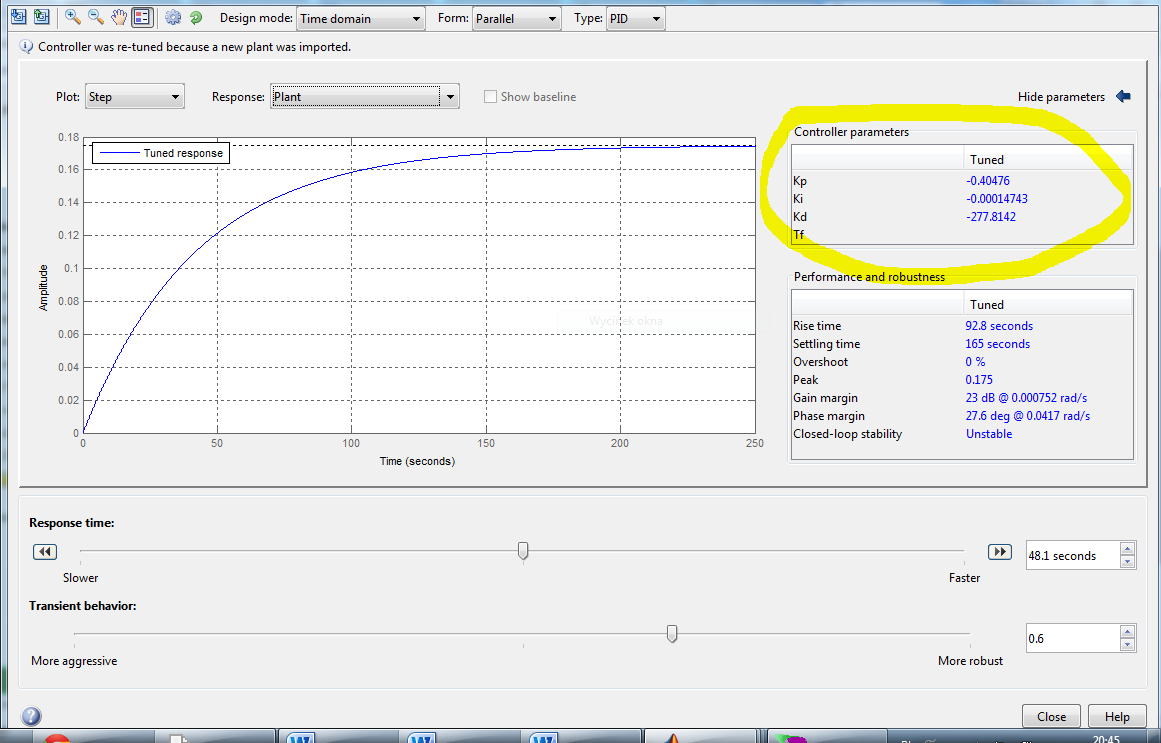Click the green retune refresh icon
Image resolution: width=1161 pixels, height=743 pixels.
[x=195, y=17]
